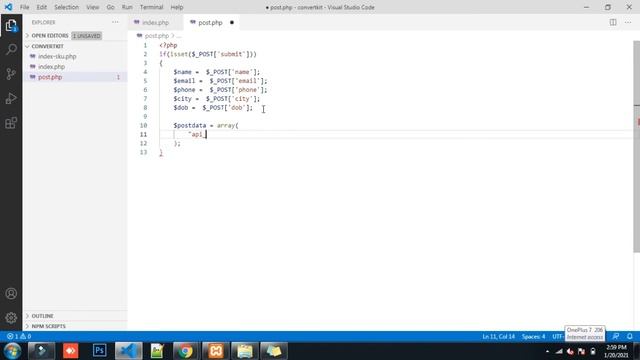
Task: Open the Terminal menu
Action: coord(151,7)
